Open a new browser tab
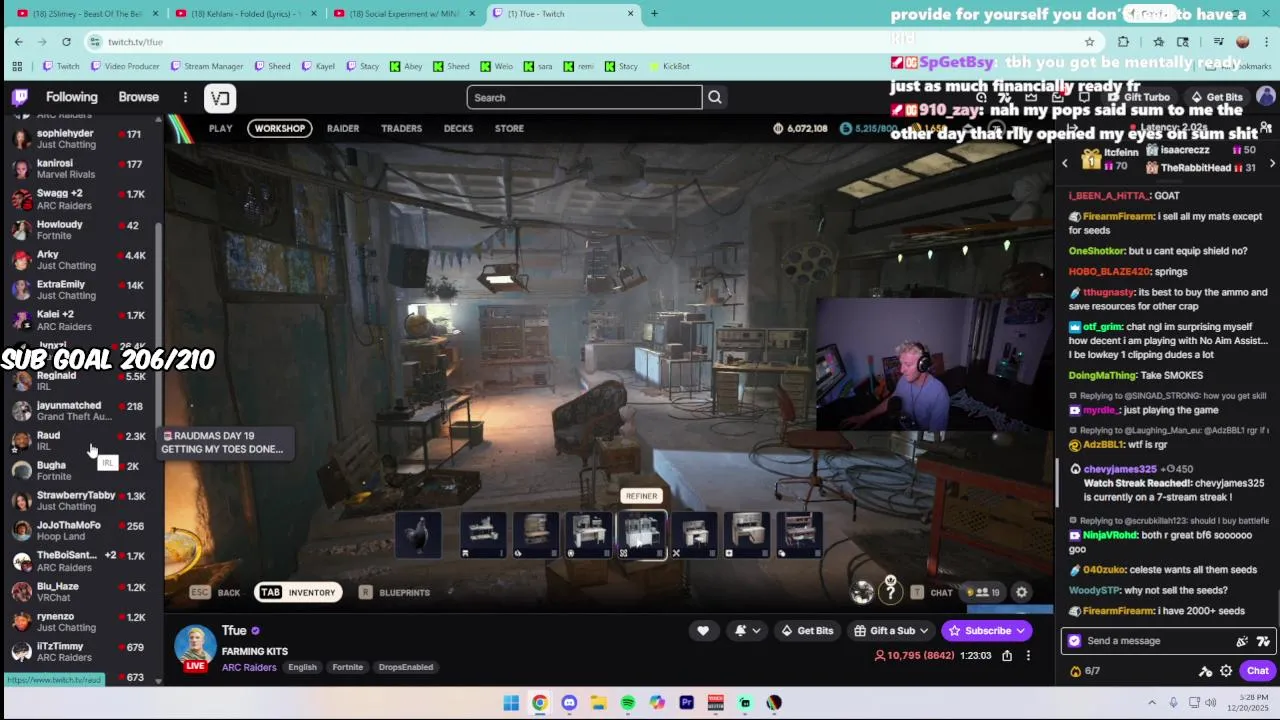The width and height of the screenshot is (1280, 720). coord(654,13)
